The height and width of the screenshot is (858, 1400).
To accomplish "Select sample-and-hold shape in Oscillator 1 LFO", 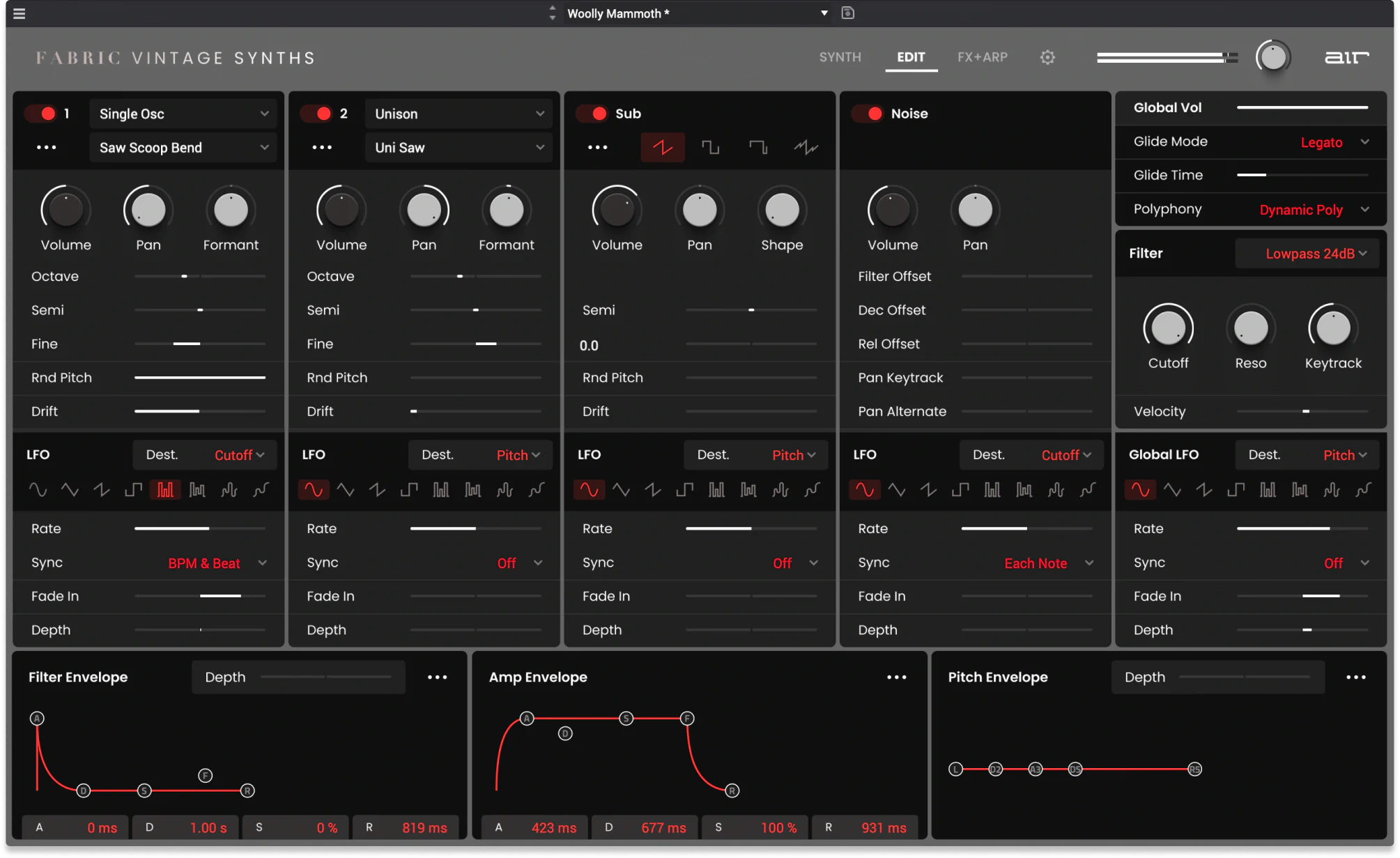I will [165, 490].
